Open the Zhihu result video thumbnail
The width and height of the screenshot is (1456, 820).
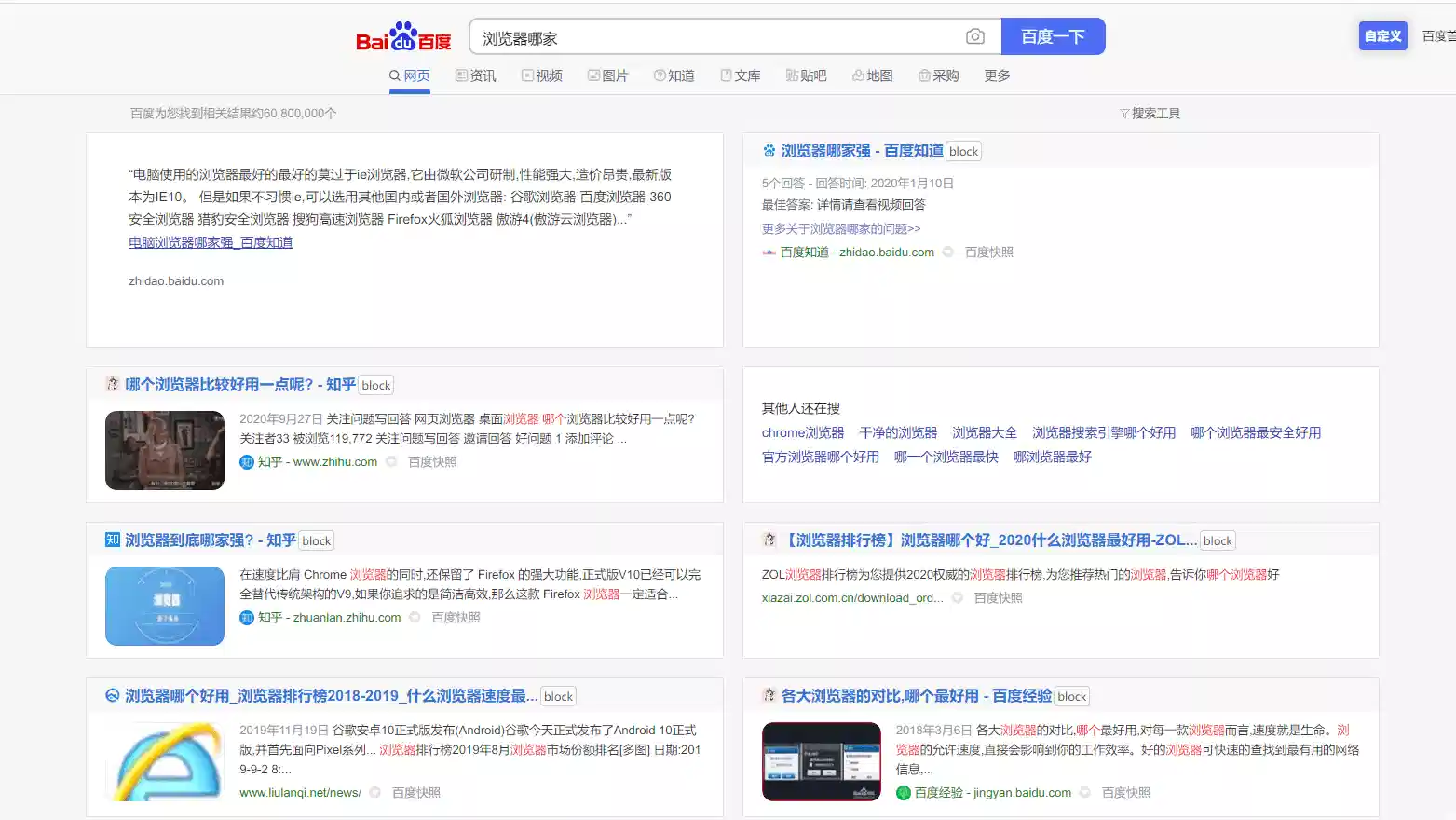(x=165, y=450)
